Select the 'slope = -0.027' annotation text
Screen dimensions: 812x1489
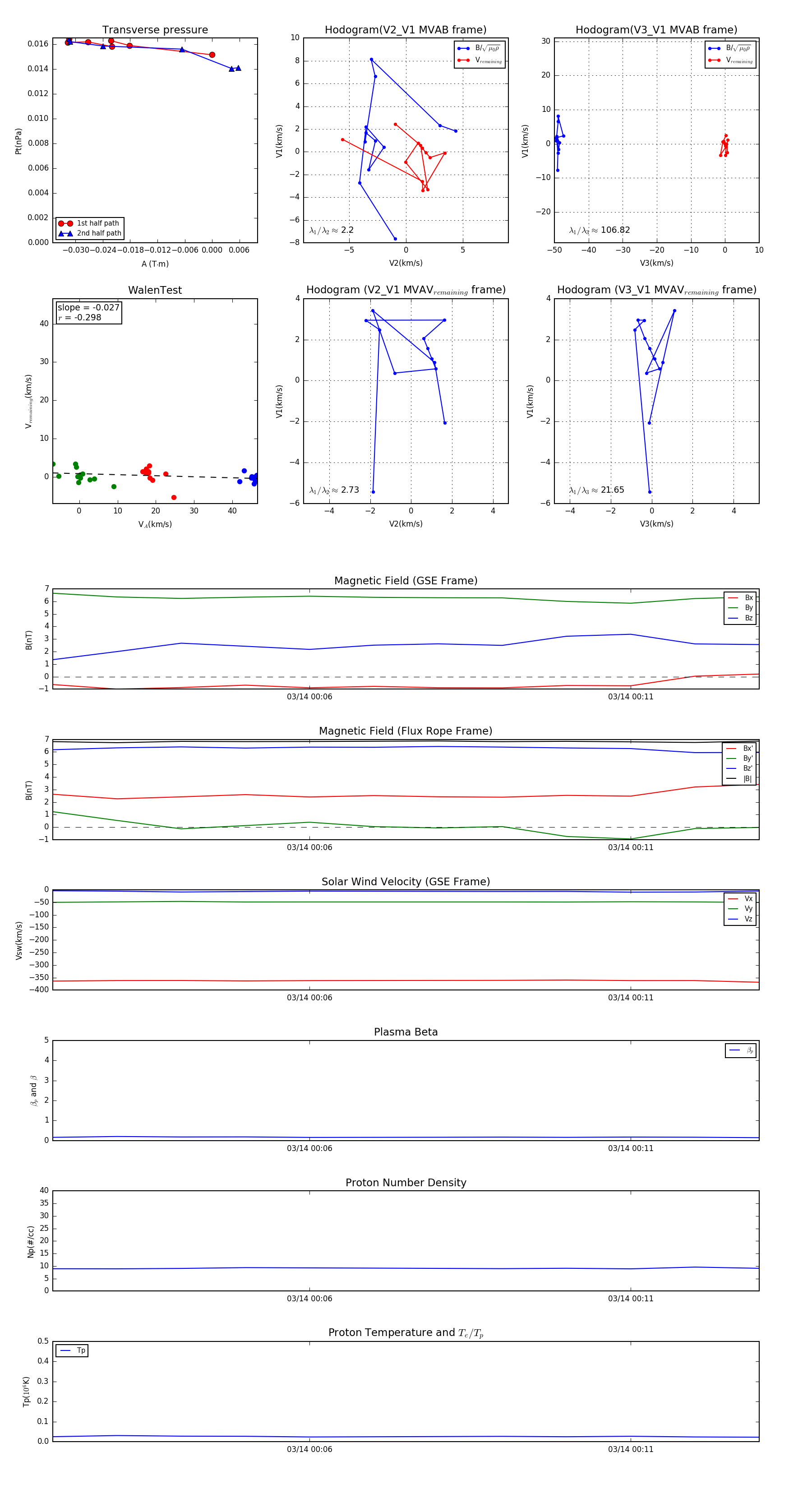88,308
